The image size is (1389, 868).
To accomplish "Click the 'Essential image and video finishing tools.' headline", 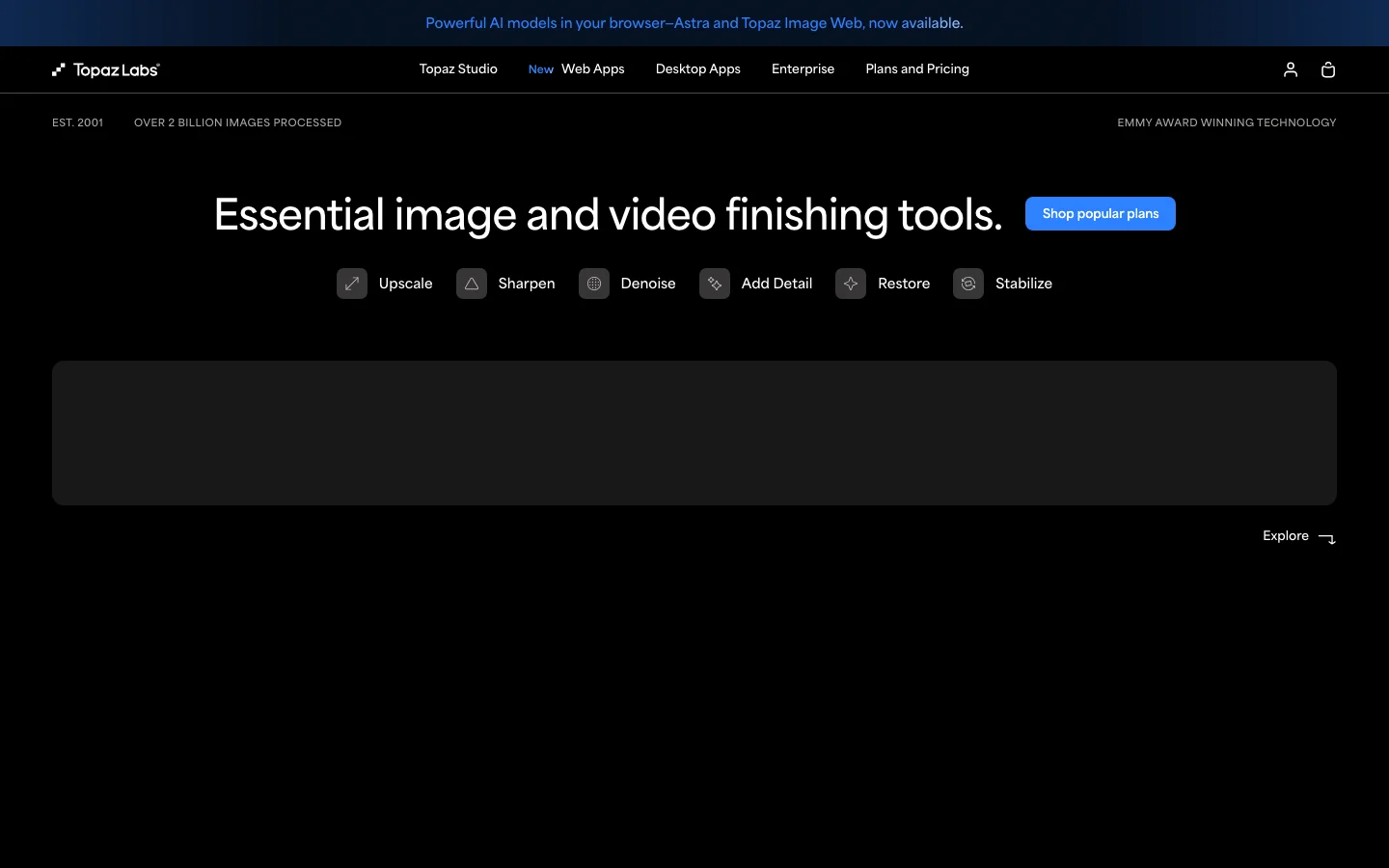I will [x=608, y=215].
